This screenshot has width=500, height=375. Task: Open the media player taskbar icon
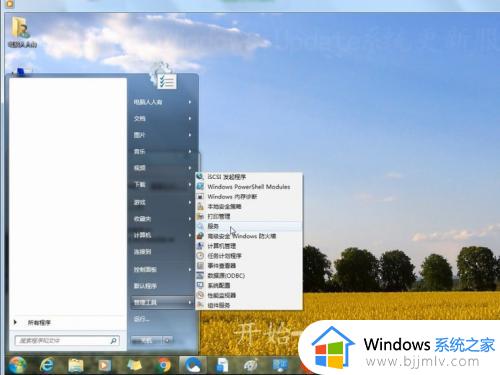click(105, 365)
